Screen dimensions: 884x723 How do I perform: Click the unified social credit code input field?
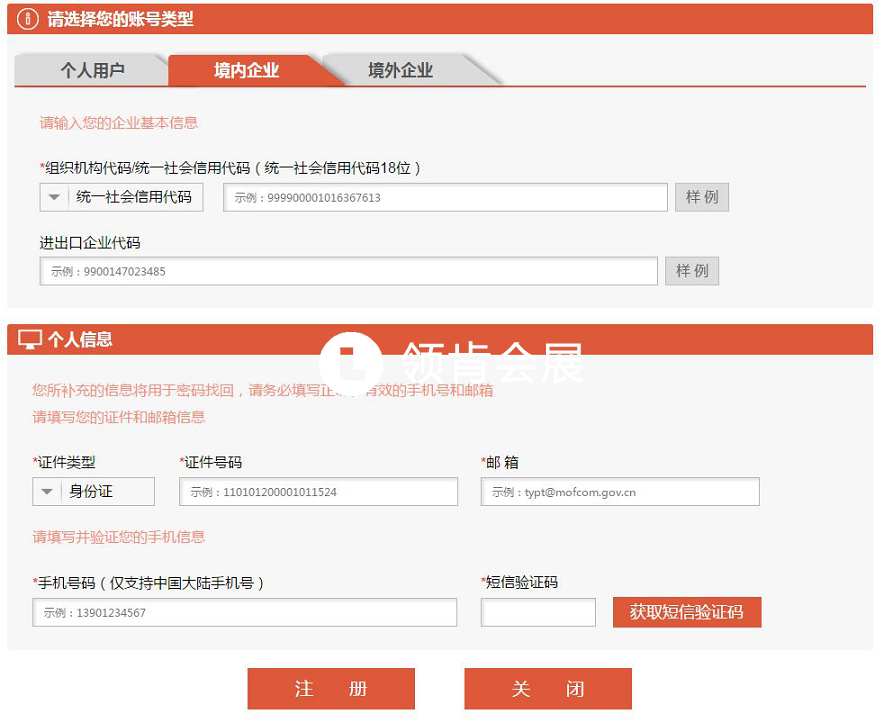click(x=445, y=198)
